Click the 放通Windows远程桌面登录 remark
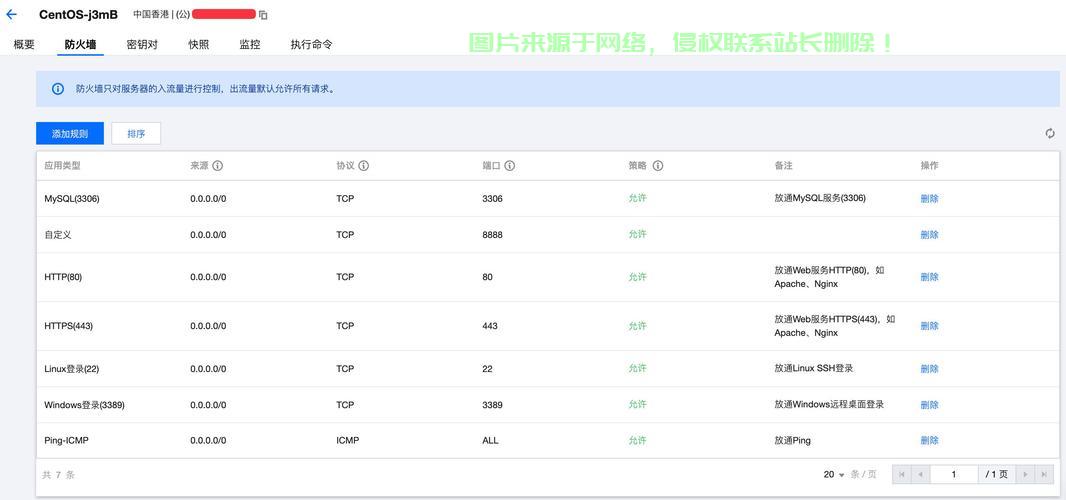This screenshot has height=500, width=1066. [x=829, y=404]
